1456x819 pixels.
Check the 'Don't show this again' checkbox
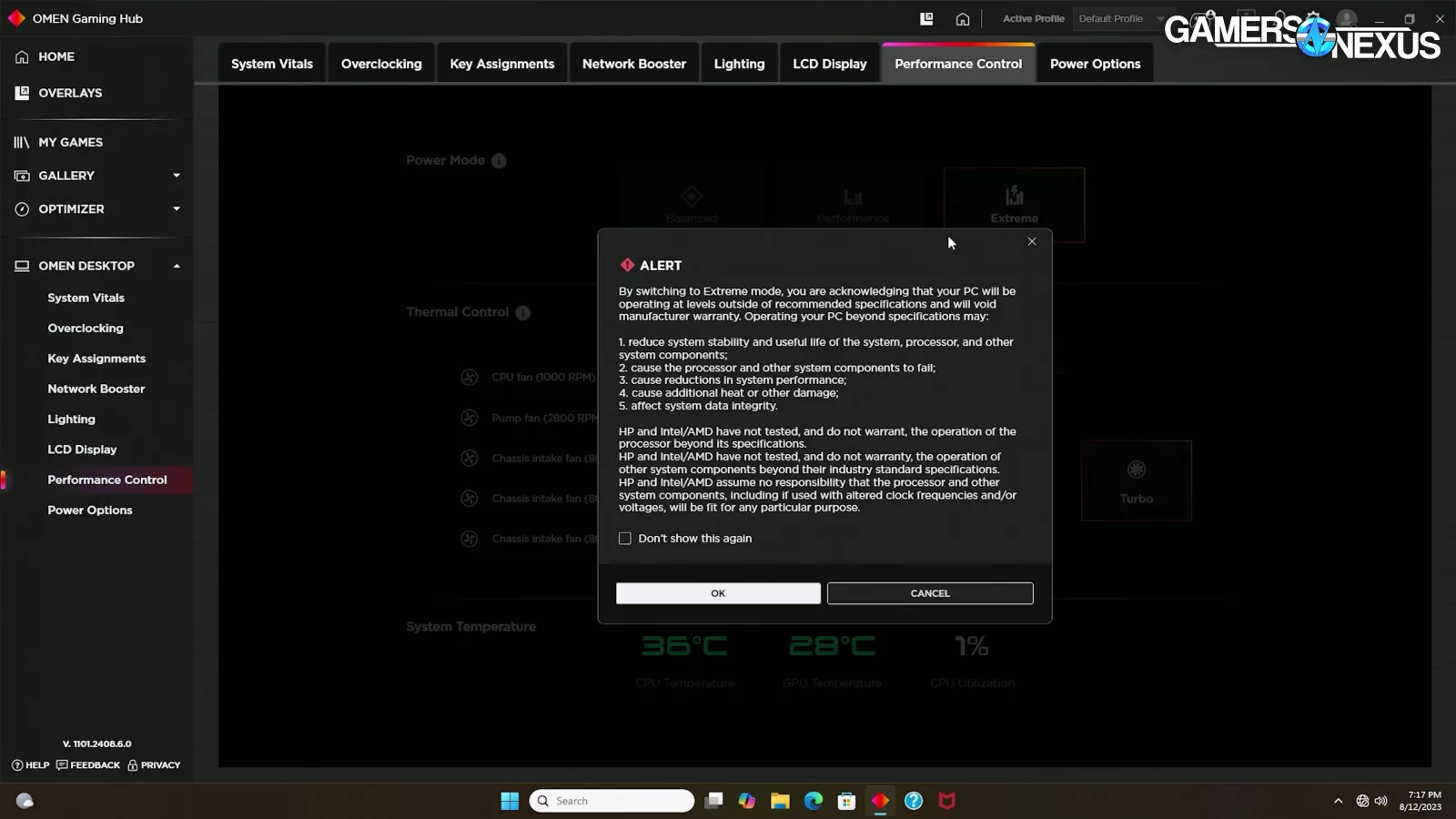point(625,539)
